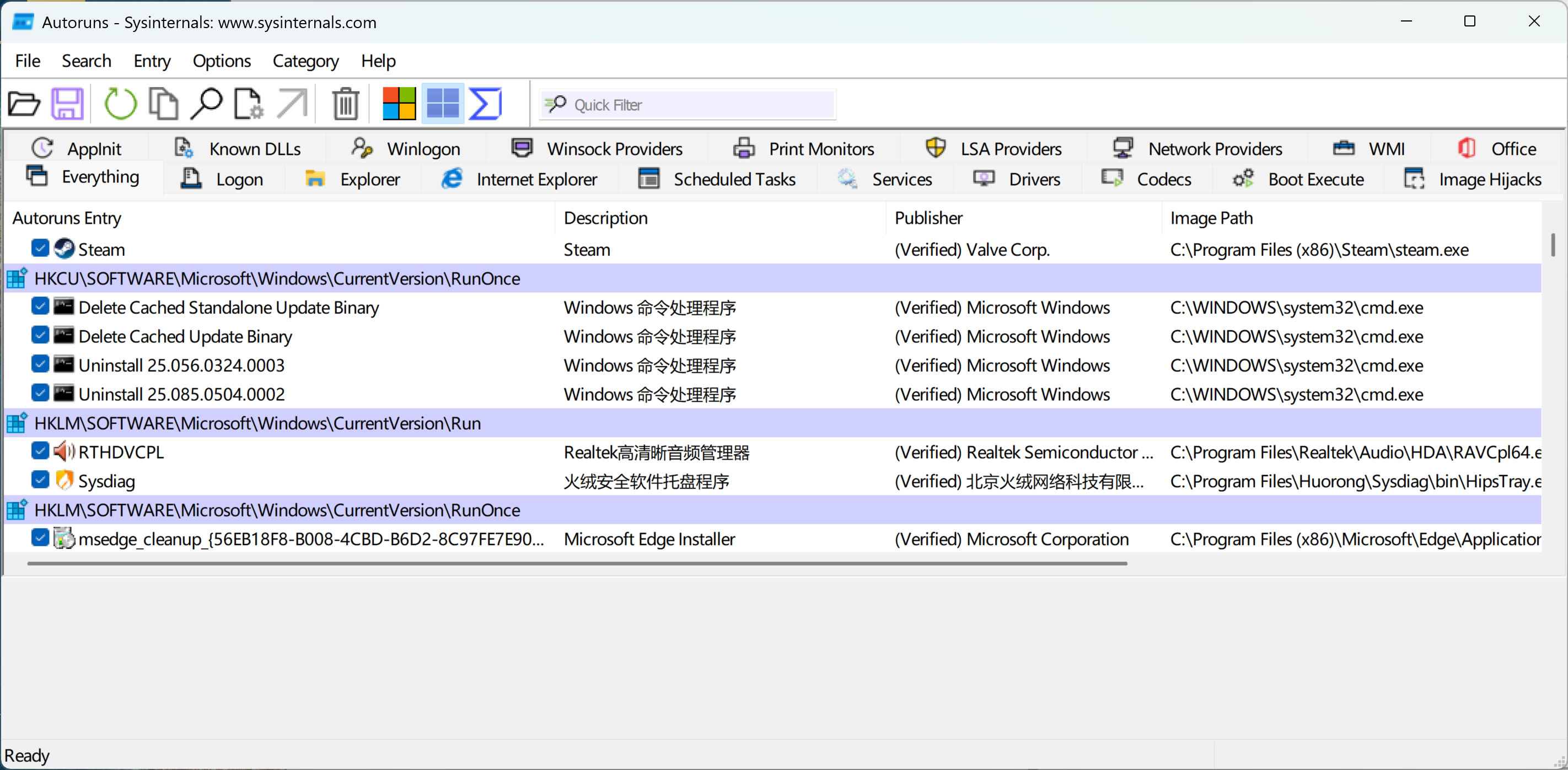Click the Sysdiag shield icon

click(x=64, y=481)
